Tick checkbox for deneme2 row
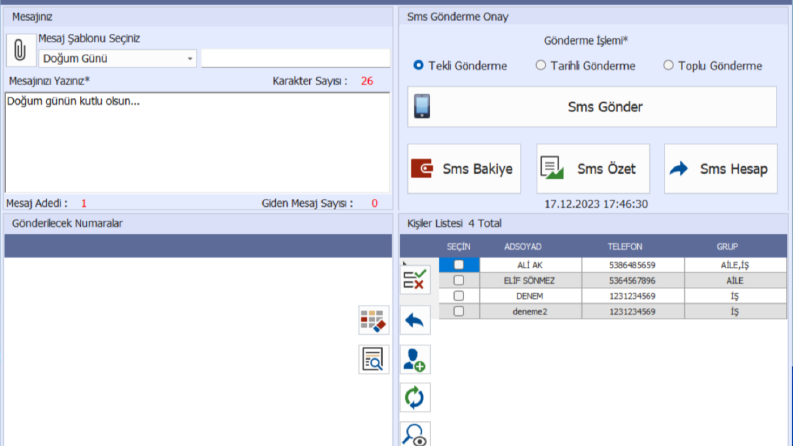Image resolution: width=793 pixels, height=446 pixels. tap(459, 311)
